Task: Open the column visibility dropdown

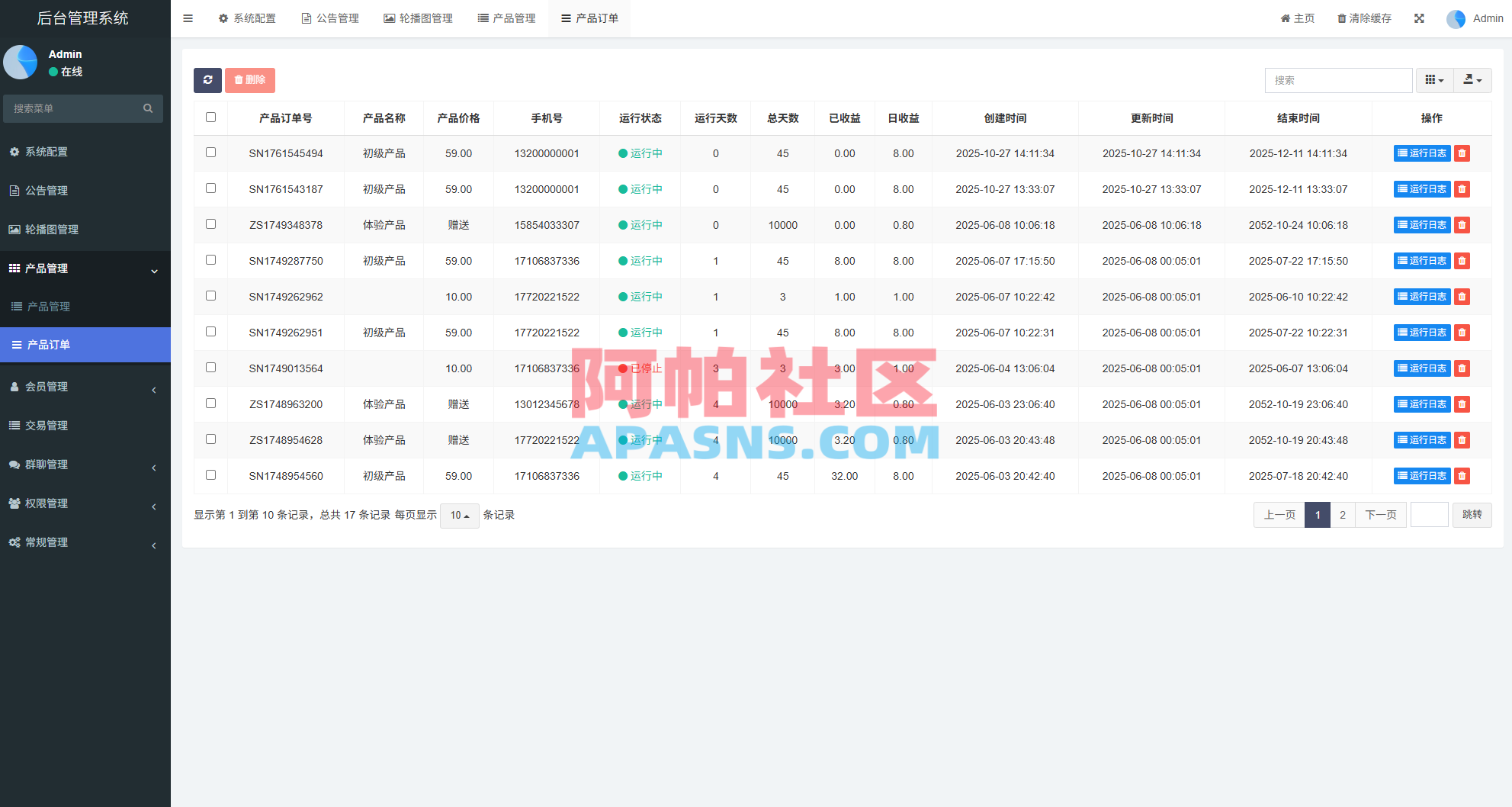Action: point(1434,80)
